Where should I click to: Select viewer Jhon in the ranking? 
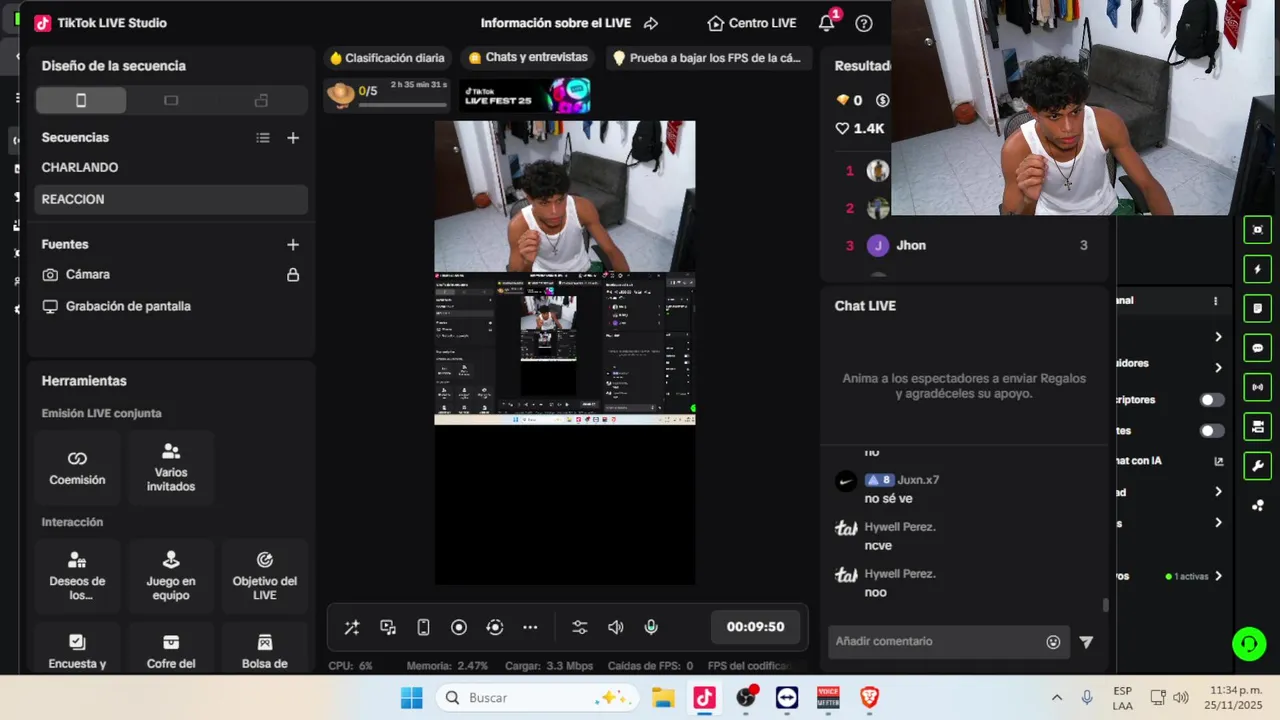(911, 245)
